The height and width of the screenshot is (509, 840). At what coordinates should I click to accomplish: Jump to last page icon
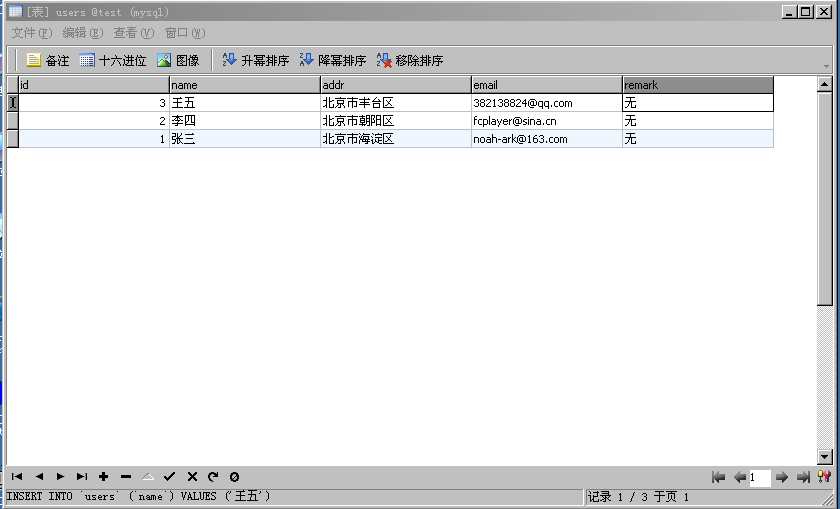[x=803, y=477]
